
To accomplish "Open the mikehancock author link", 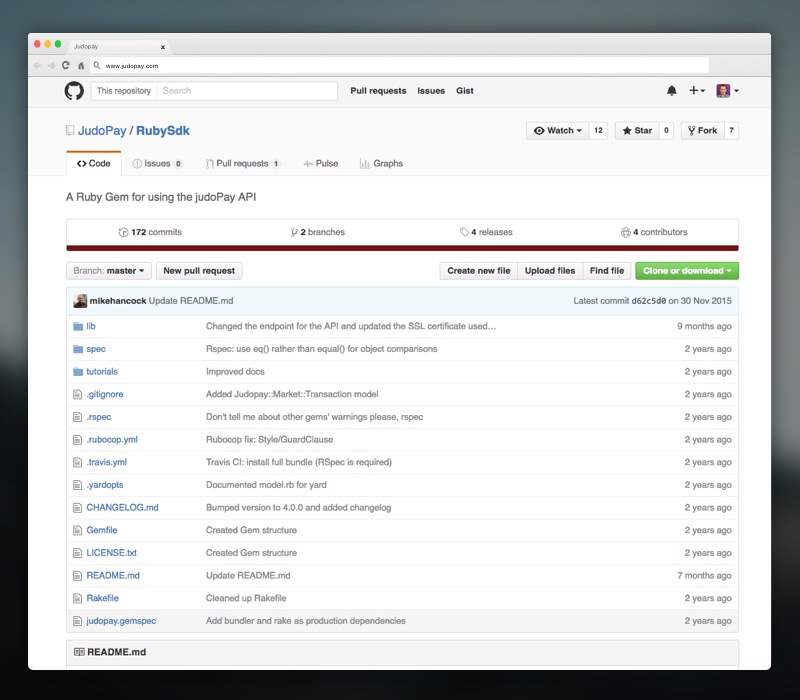I will (118, 301).
